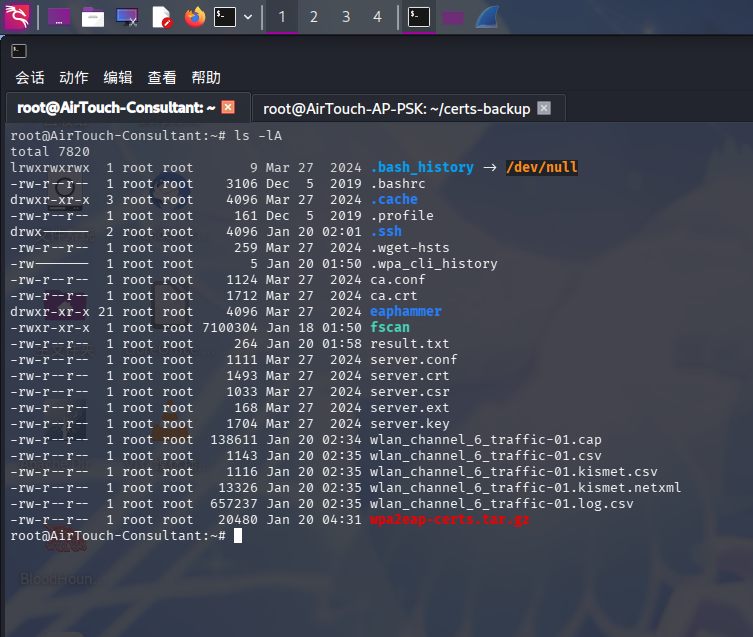This screenshot has width=753, height=637.
Task: Close the AirTouch-Consultant tab
Action: click(x=228, y=107)
